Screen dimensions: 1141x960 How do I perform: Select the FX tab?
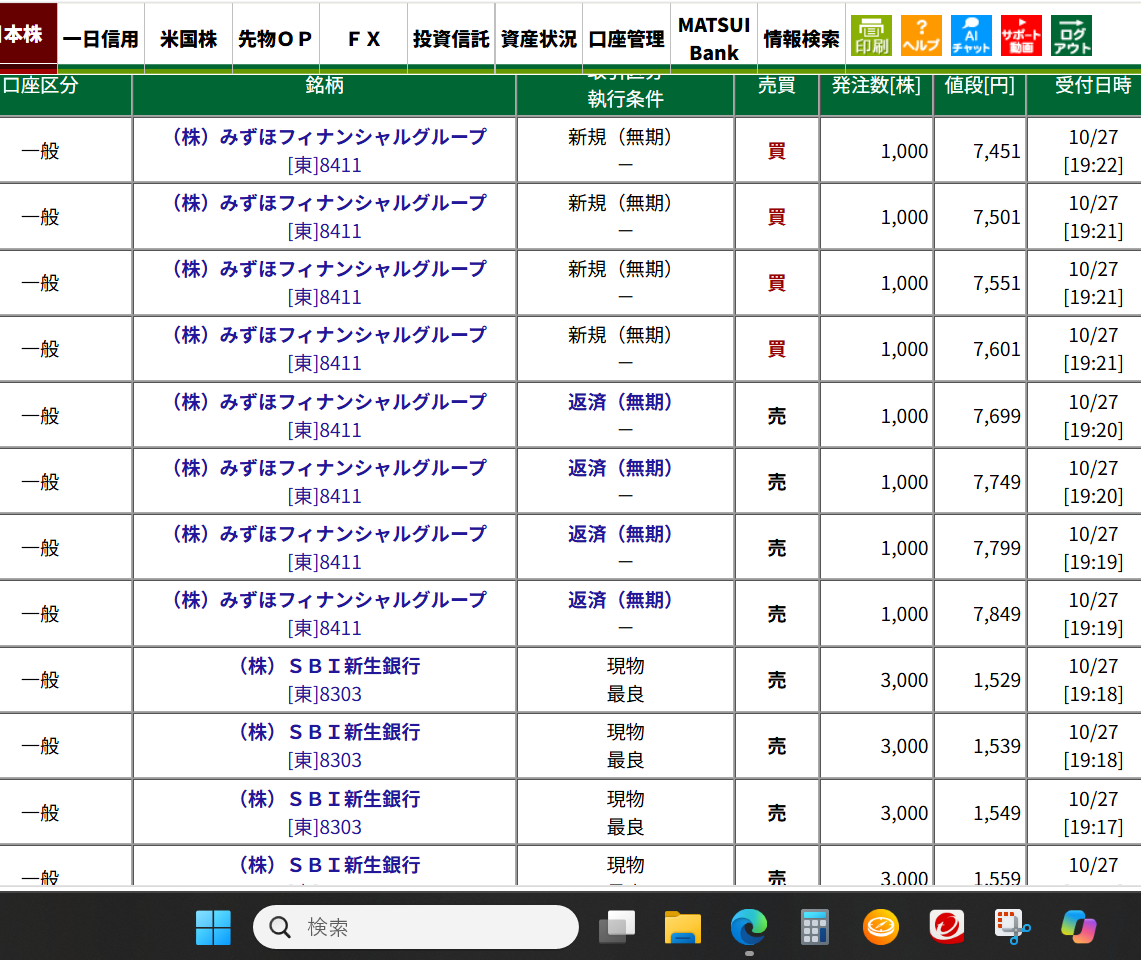point(364,39)
